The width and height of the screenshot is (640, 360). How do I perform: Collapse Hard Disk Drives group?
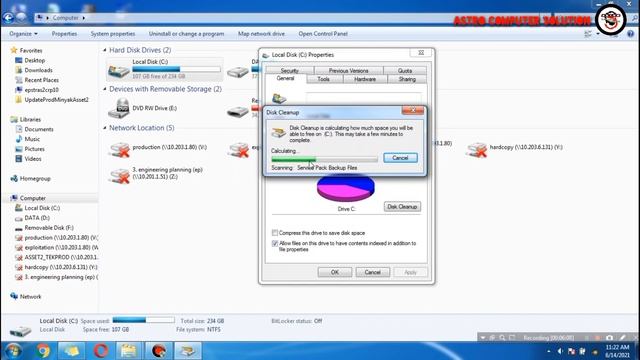[105, 50]
